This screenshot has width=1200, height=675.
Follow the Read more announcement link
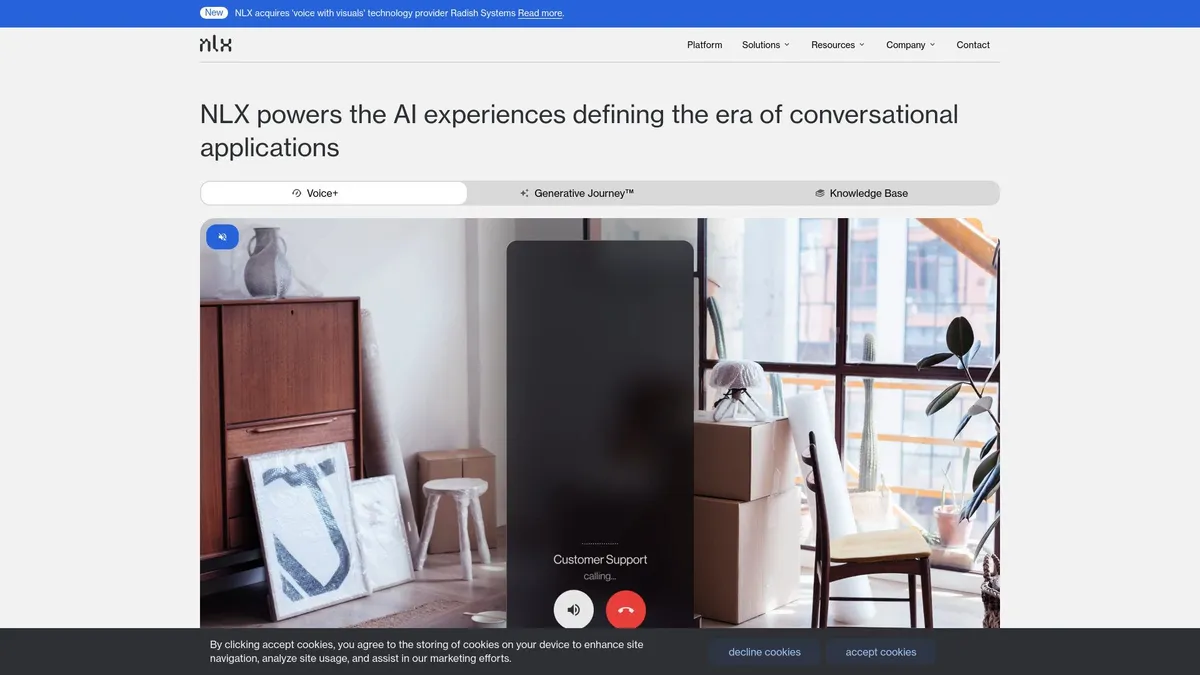tap(540, 13)
